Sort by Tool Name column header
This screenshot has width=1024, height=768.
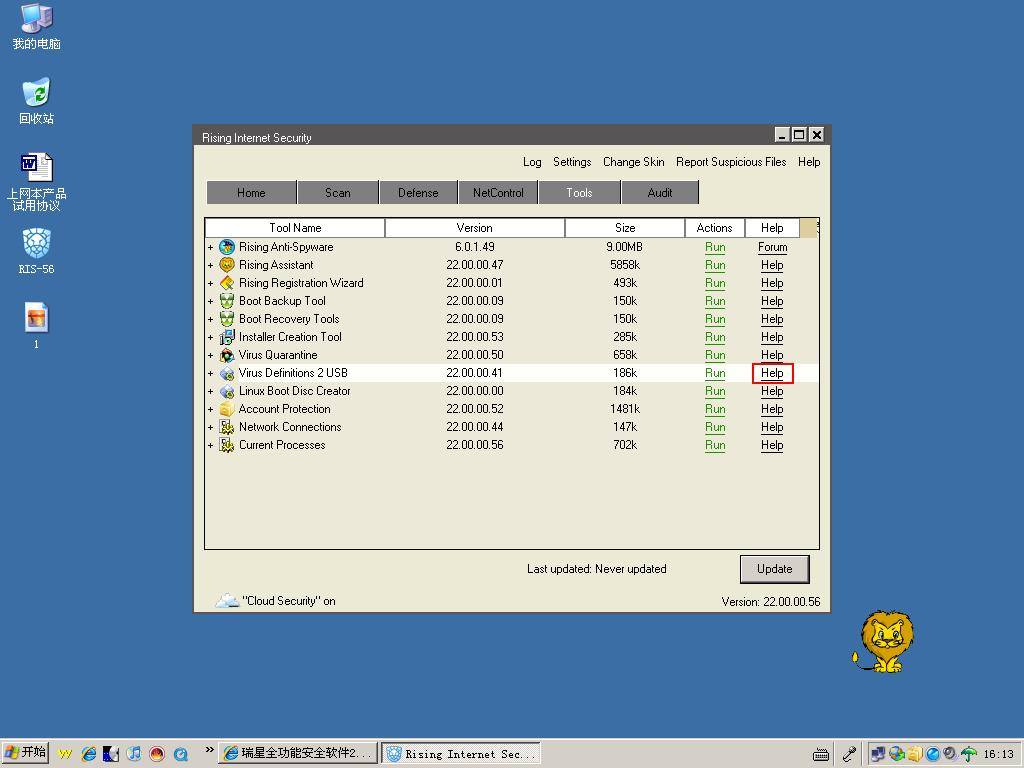(295, 228)
